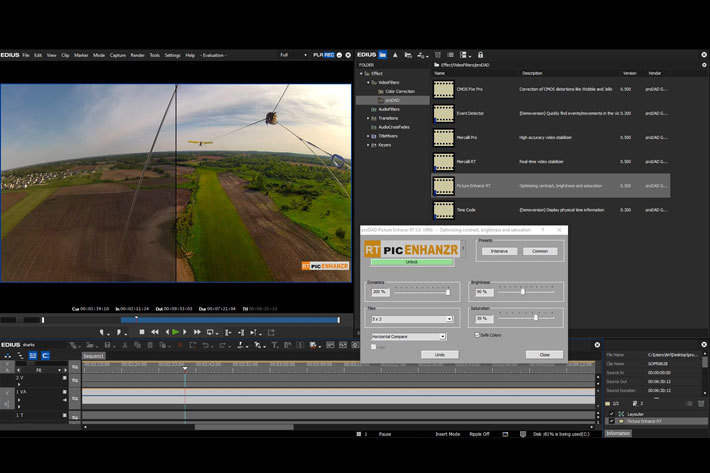
Task: Click the save project icon in timeline toolbar
Action: pos(107,345)
